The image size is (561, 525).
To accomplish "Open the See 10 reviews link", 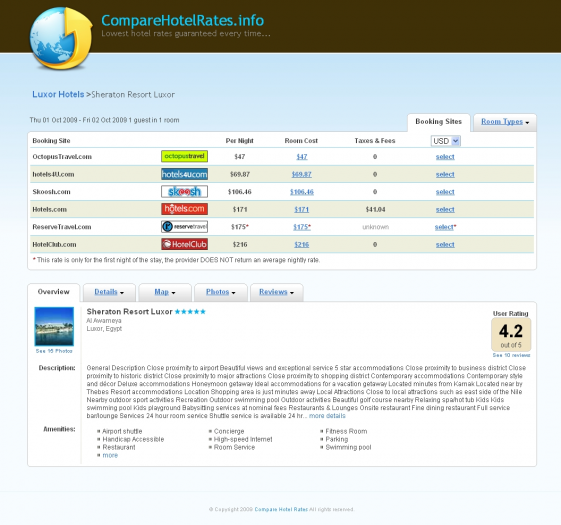I will [511, 355].
